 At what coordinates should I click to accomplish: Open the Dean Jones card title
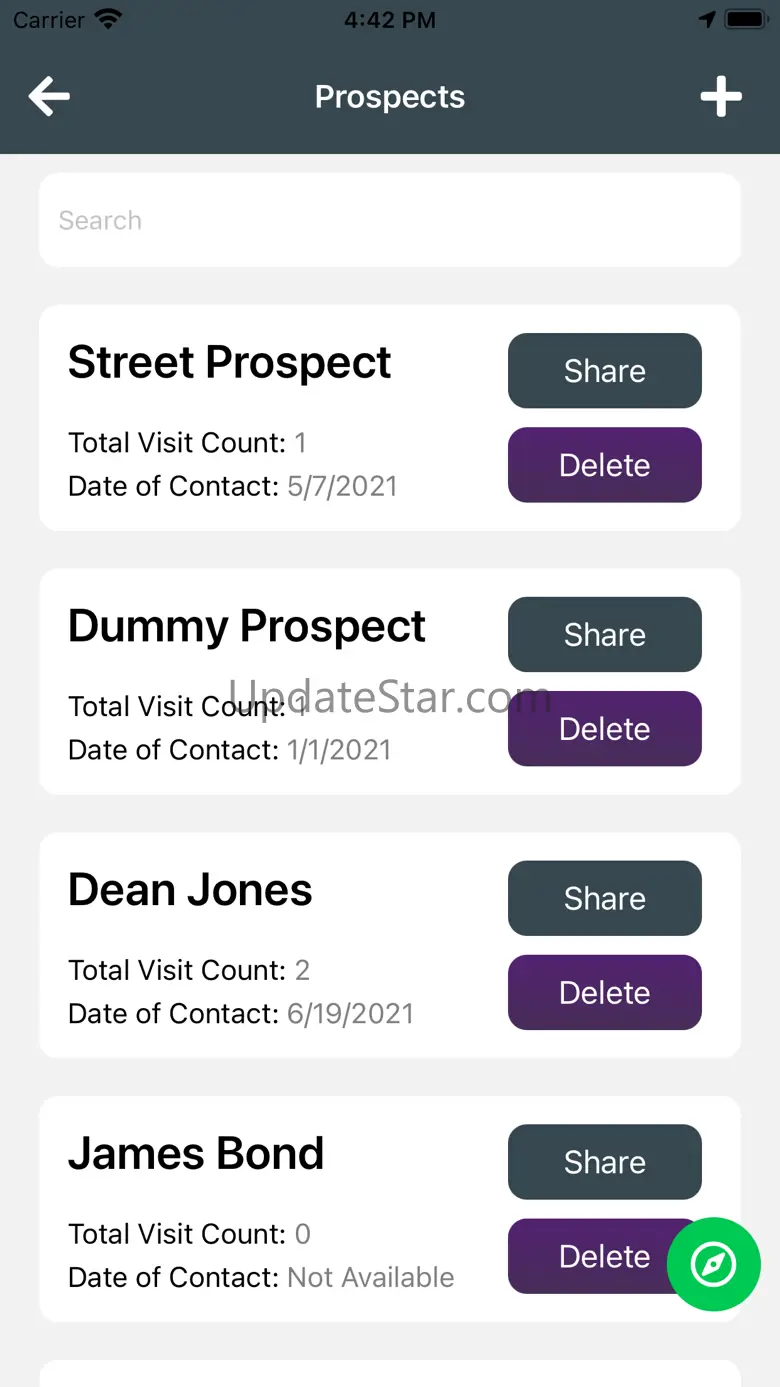pos(190,890)
